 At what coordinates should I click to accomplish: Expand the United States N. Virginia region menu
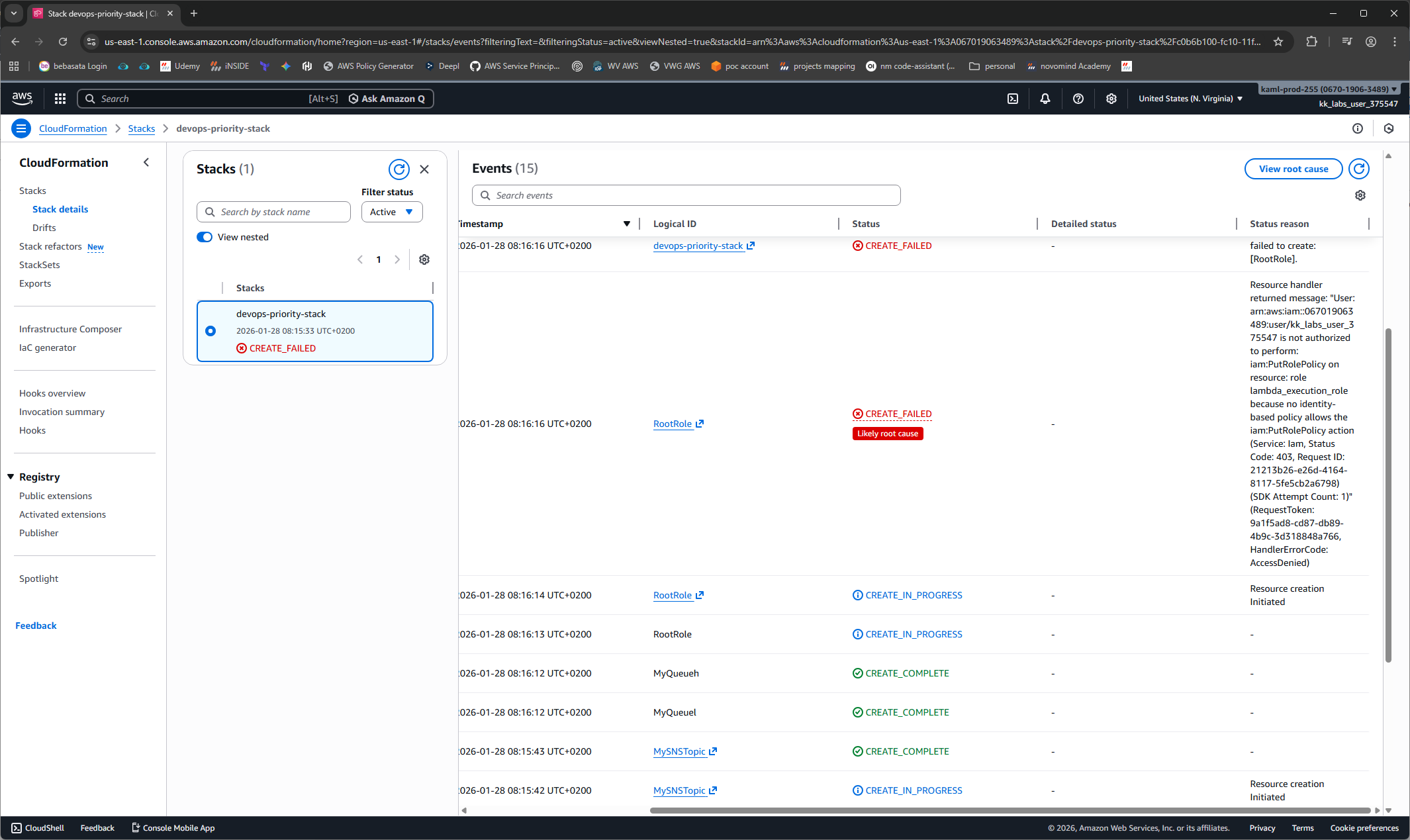[x=1190, y=99]
